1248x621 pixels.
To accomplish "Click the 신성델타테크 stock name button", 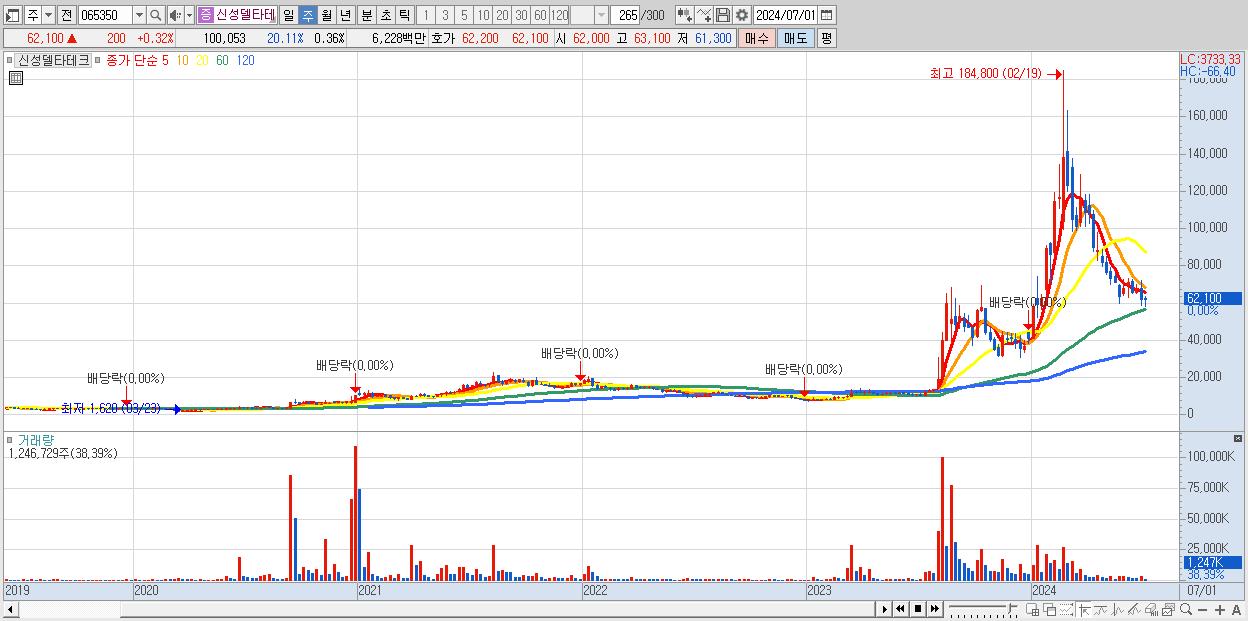I will point(246,15).
